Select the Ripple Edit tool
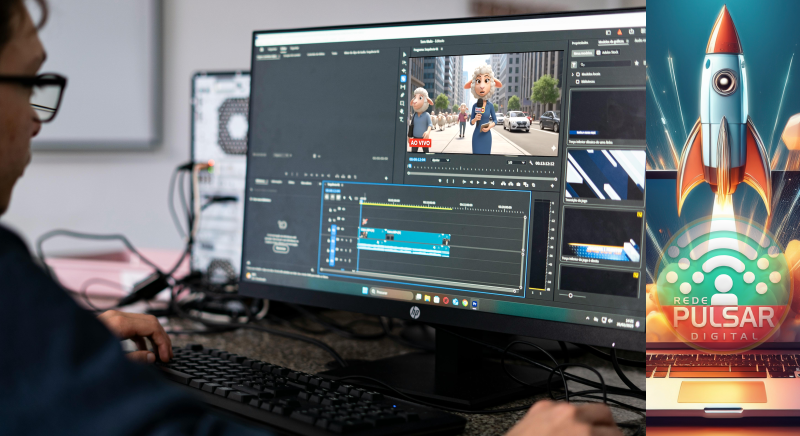 pos(404,71)
